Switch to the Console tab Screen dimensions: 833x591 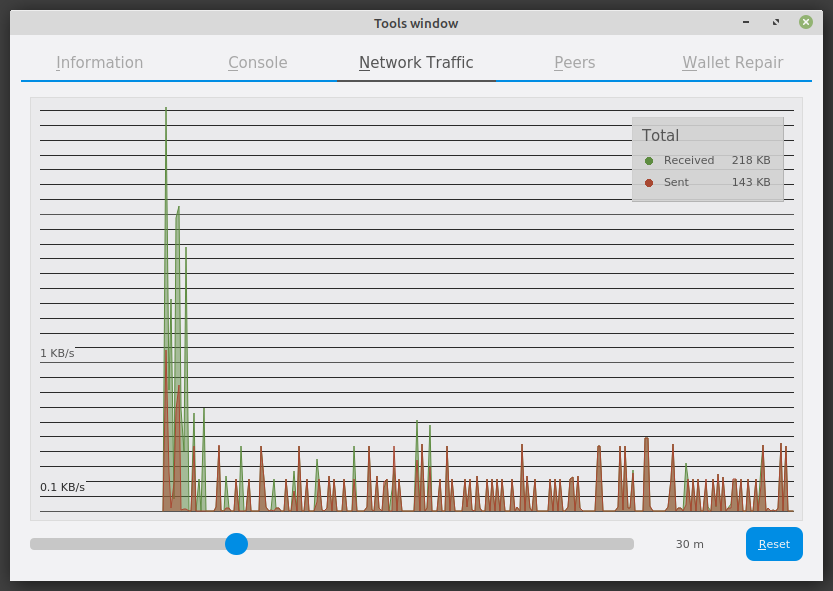tap(257, 63)
